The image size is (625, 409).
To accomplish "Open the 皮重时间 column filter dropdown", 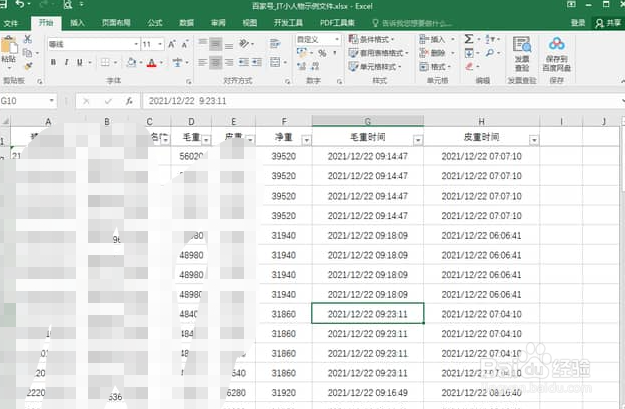I will [x=534, y=140].
